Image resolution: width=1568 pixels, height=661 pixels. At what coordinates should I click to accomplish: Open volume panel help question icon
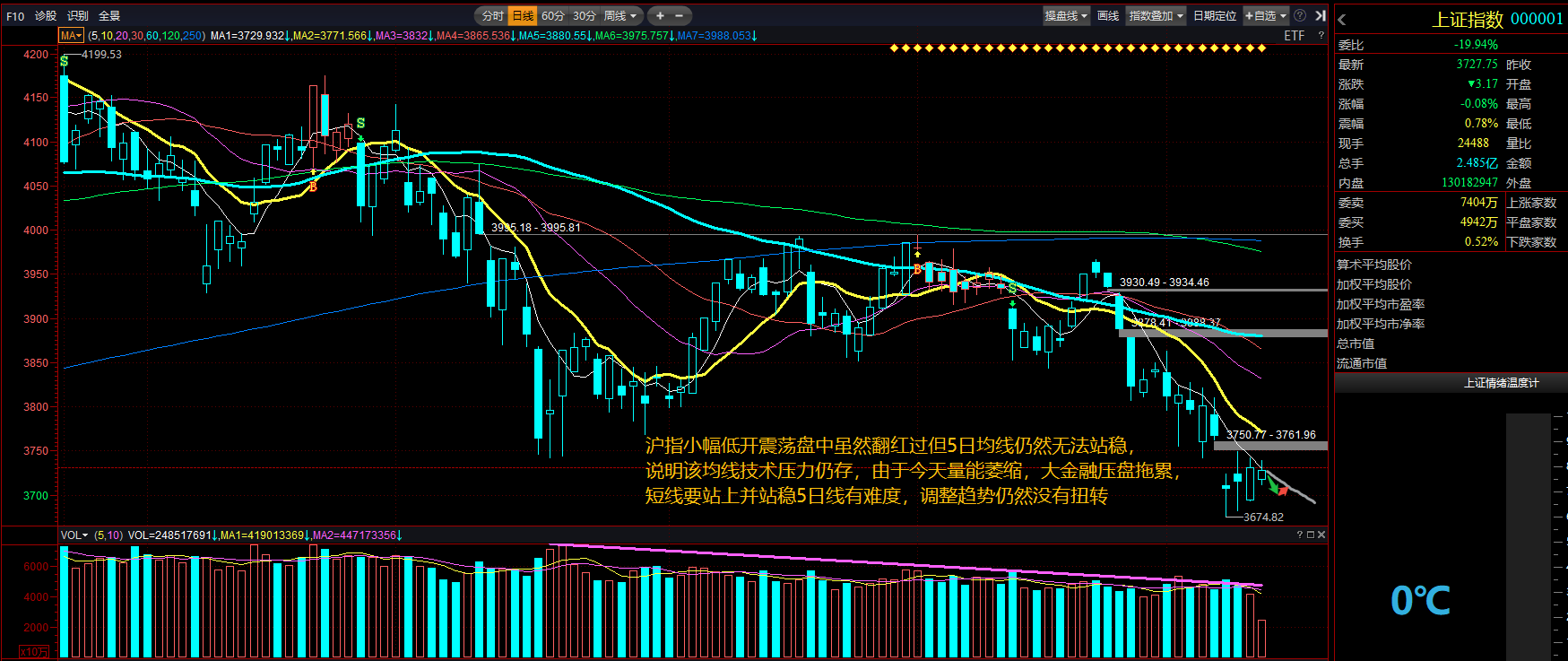pos(1299,535)
